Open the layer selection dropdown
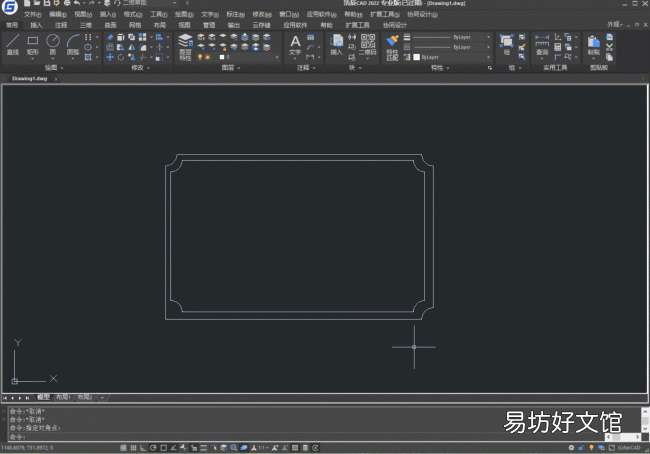Viewport: 650px width, 454px height. tap(277, 57)
